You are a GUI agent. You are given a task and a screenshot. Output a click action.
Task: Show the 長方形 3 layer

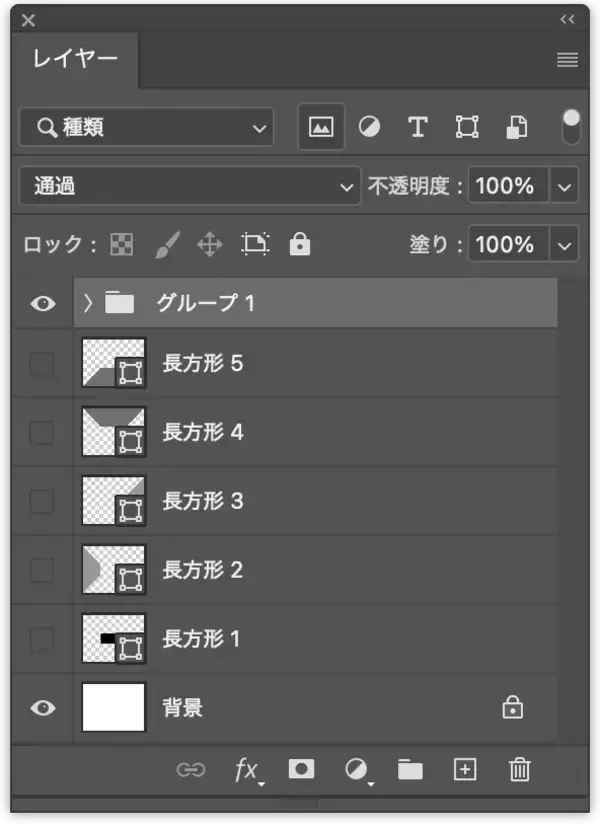(40, 501)
